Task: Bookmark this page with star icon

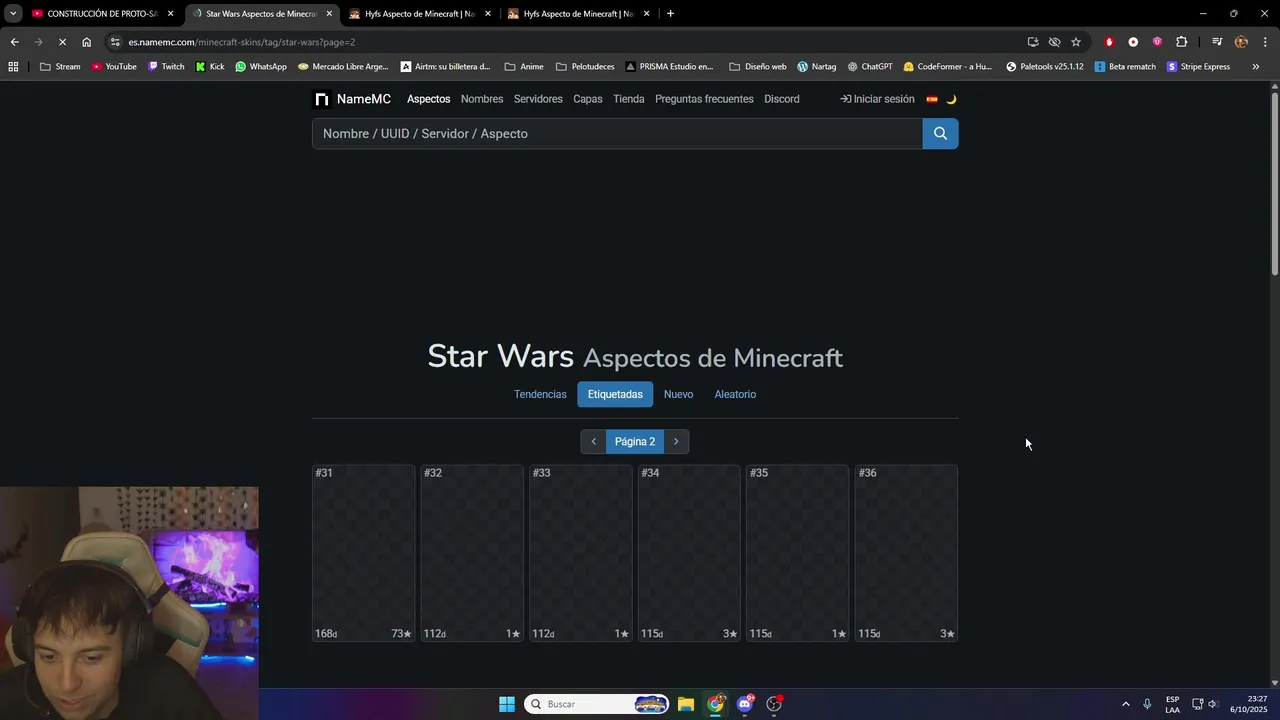Action: [1076, 42]
